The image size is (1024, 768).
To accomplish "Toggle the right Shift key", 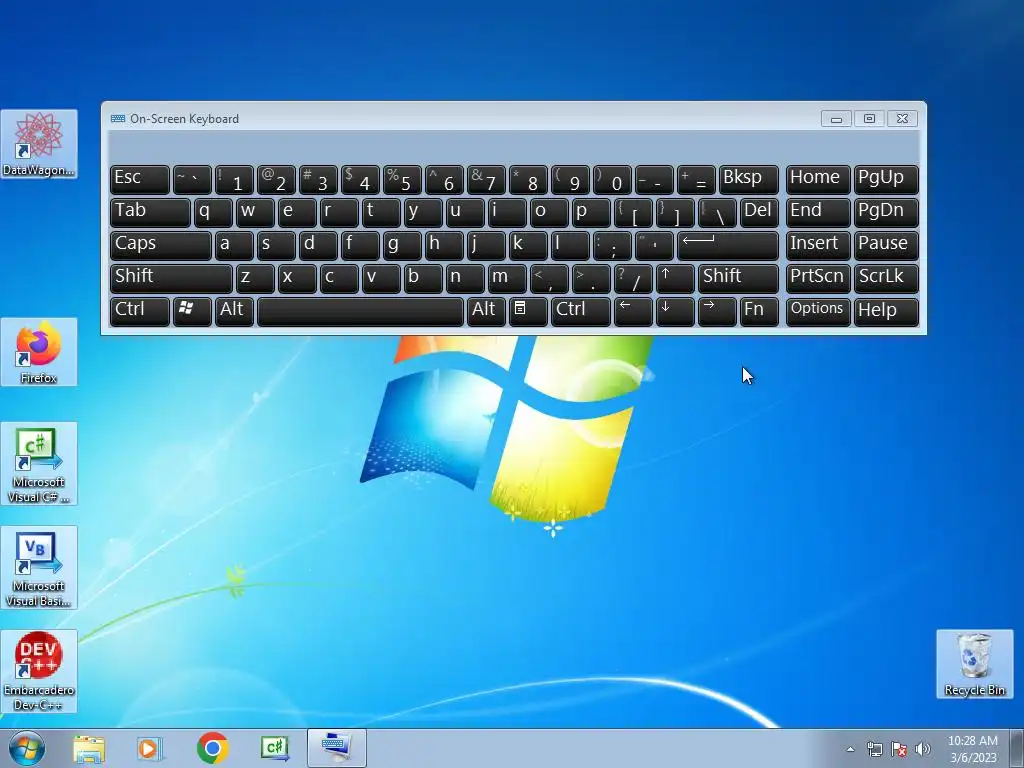I will click(x=738, y=278).
